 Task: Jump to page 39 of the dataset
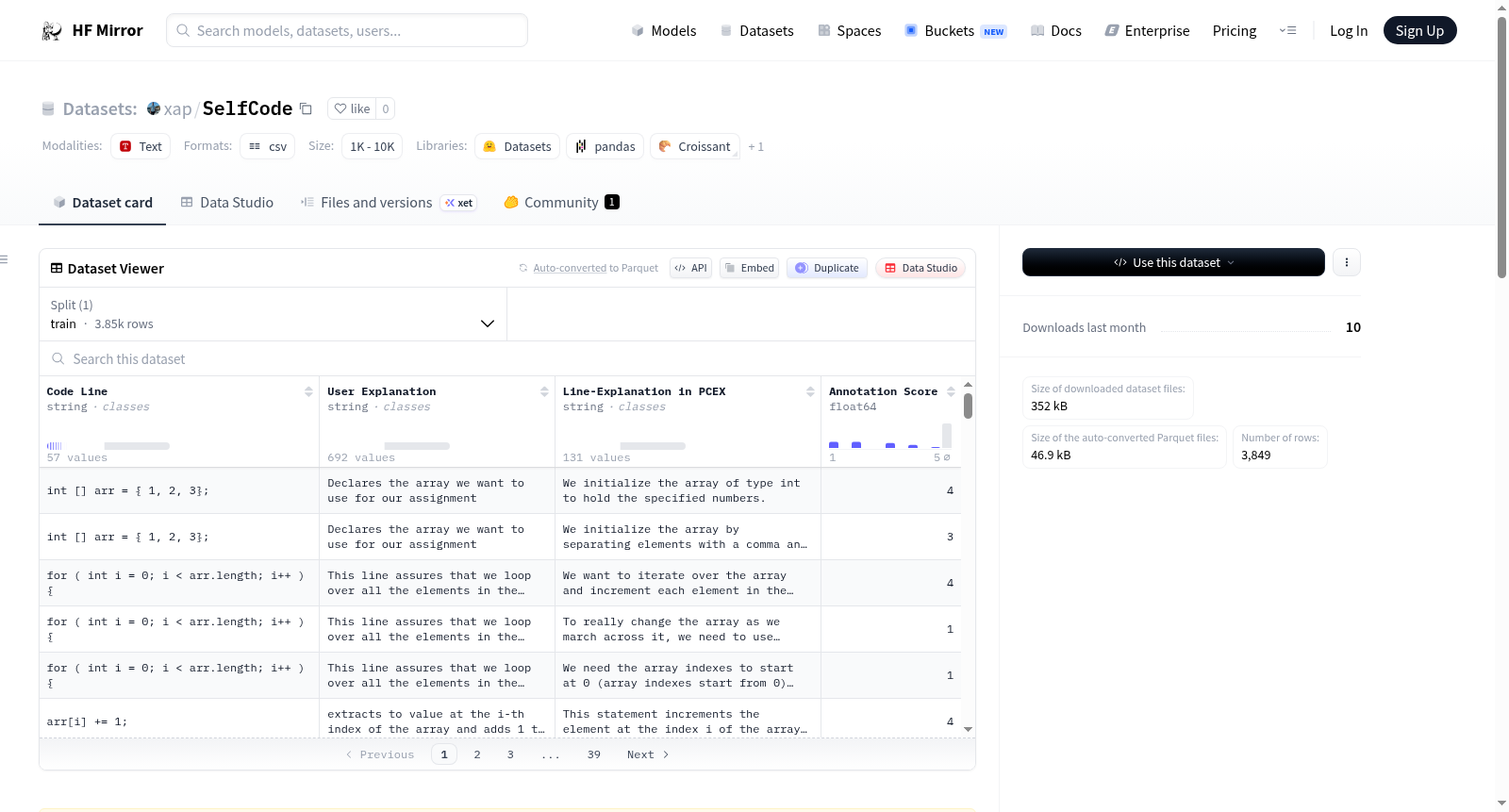(594, 754)
